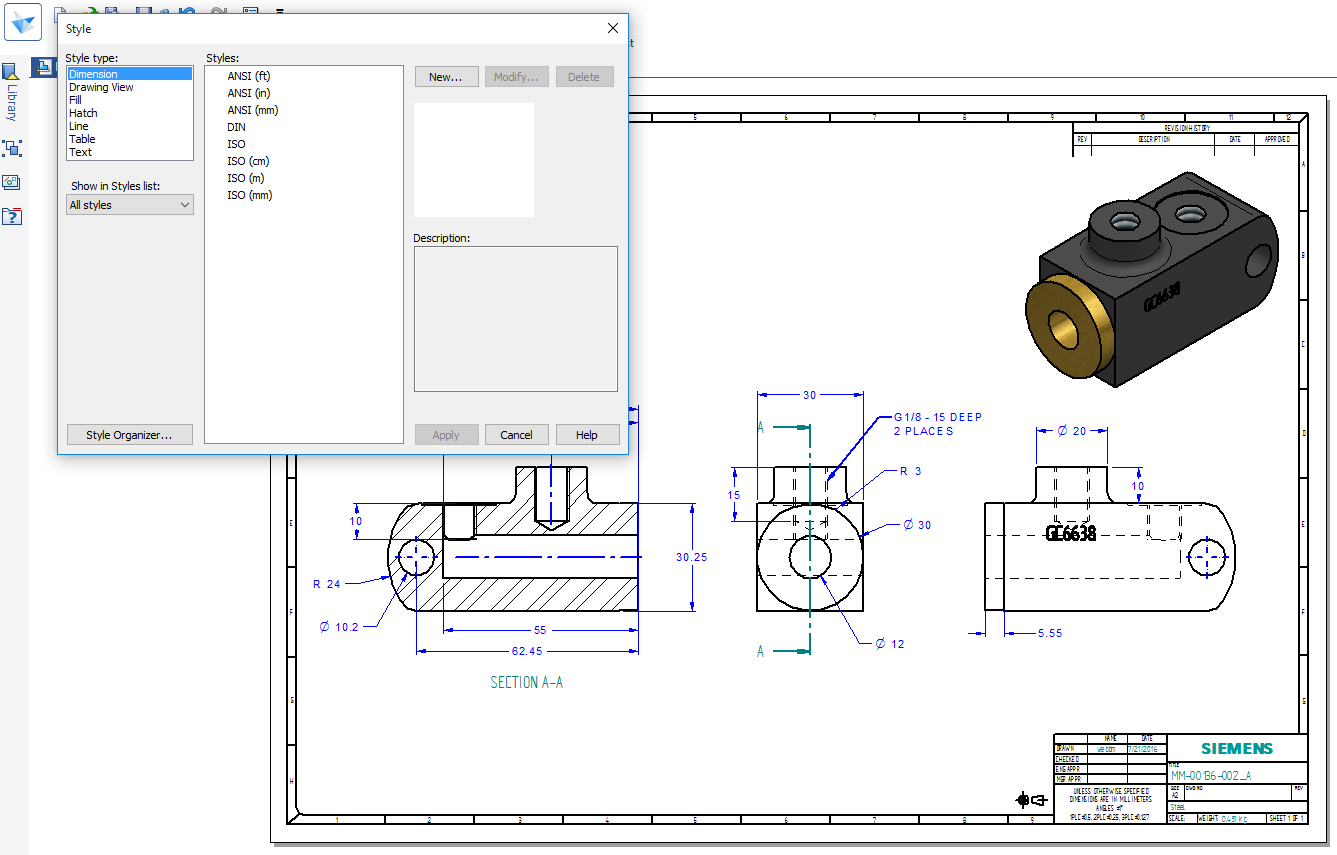This screenshot has width=1337, height=855.
Task: Undo the last action
Action: [x=186, y=10]
